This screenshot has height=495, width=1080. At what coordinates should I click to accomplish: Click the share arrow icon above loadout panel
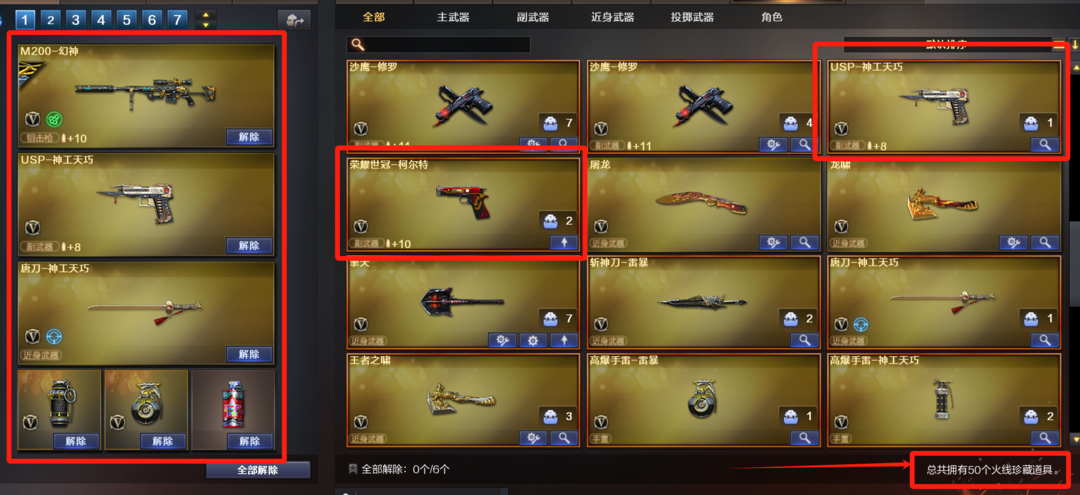(x=294, y=20)
